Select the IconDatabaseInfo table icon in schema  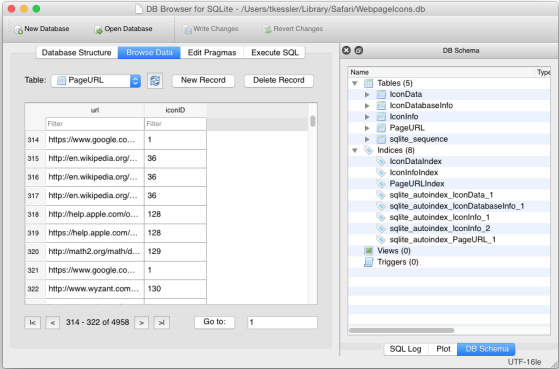[381, 106]
